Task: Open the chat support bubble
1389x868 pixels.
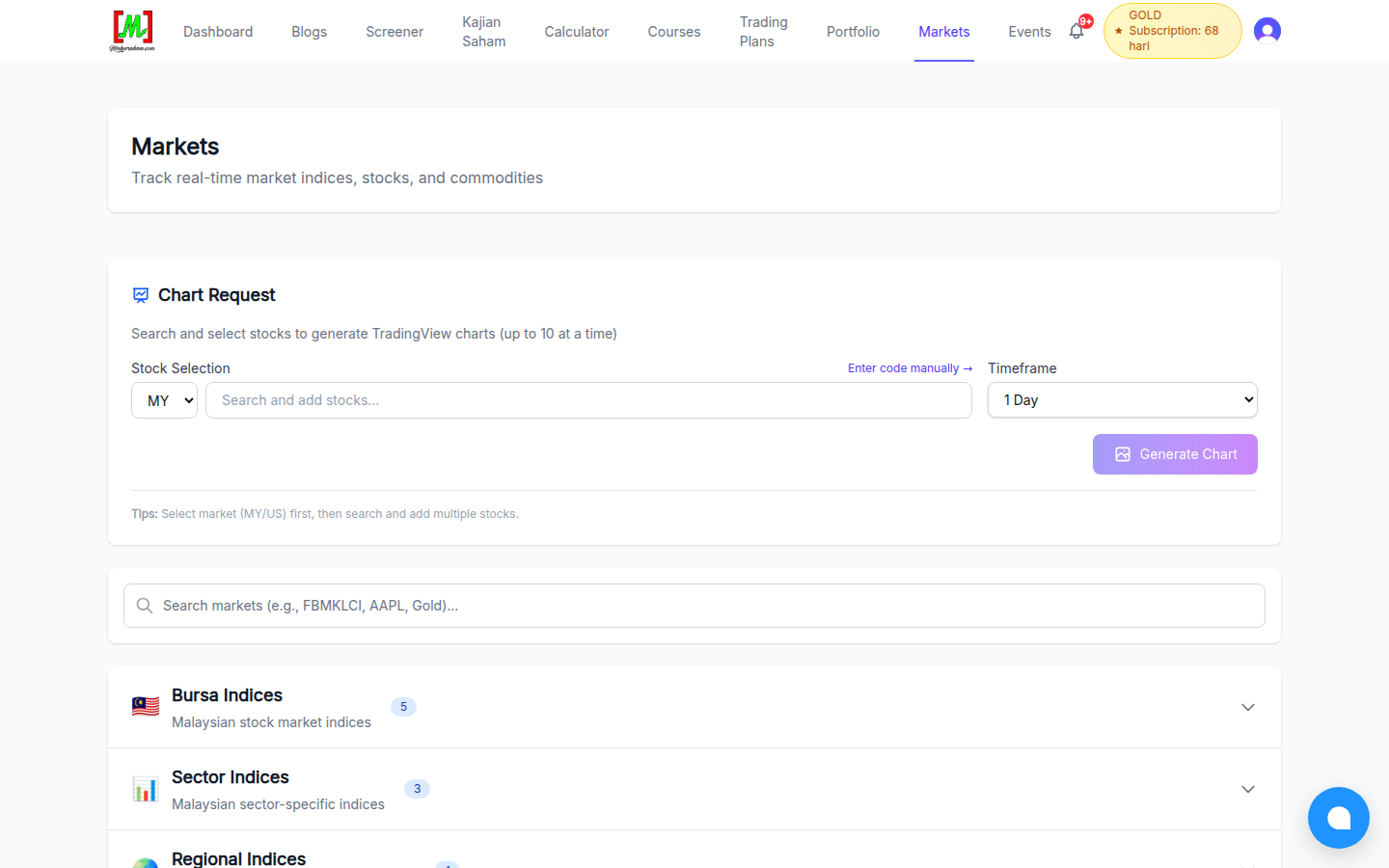Action: (x=1339, y=818)
